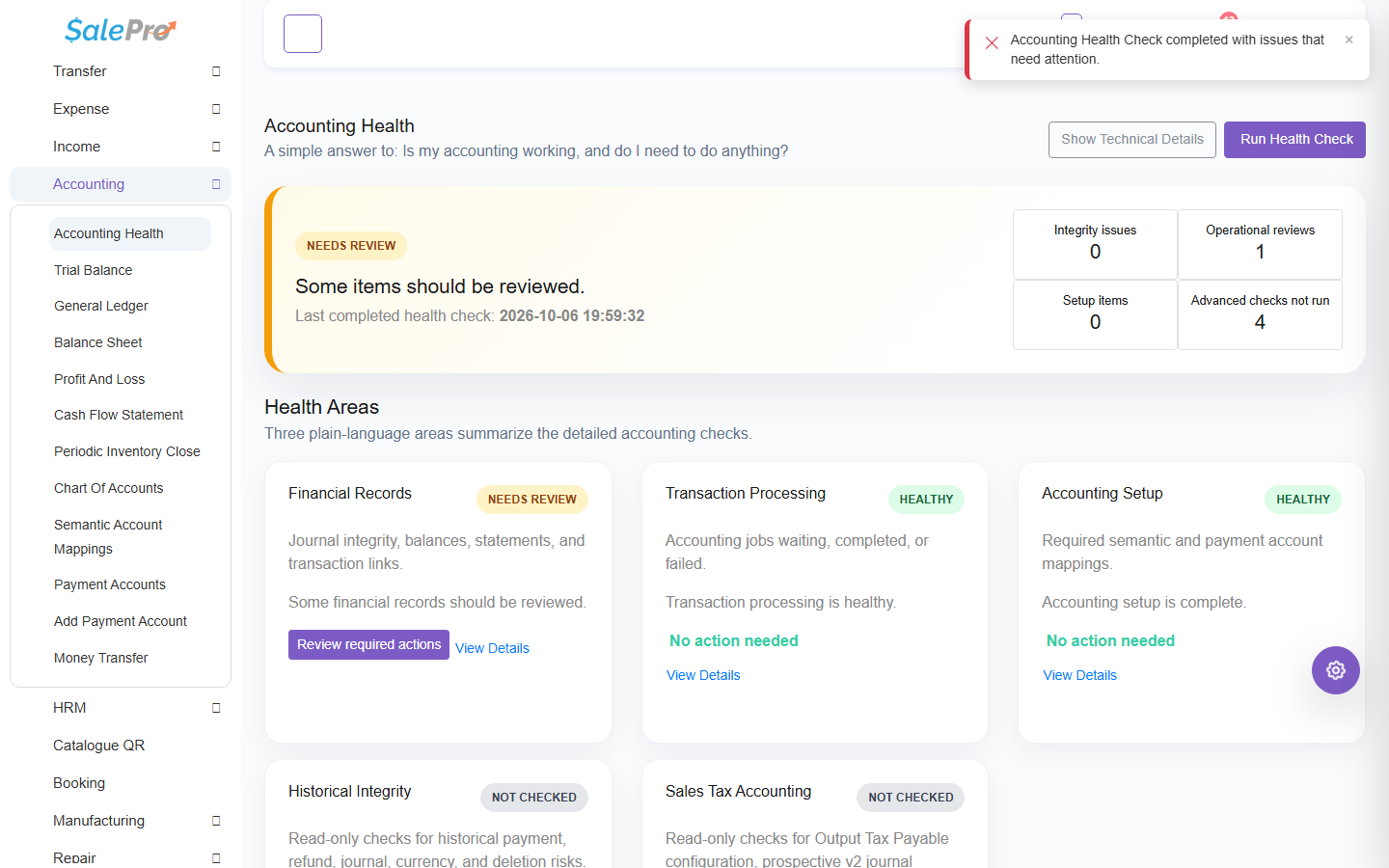
Task: Click the Setup items count tile
Action: pyautogui.click(x=1095, y=314)
